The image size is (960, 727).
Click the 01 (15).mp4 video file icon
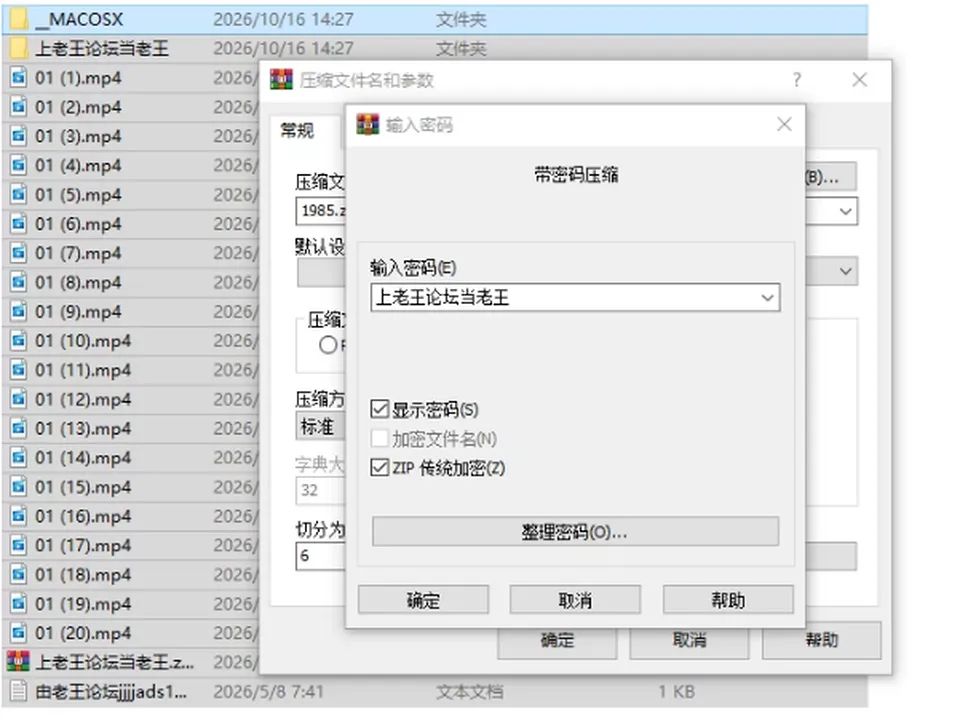(x=19, y=487)
